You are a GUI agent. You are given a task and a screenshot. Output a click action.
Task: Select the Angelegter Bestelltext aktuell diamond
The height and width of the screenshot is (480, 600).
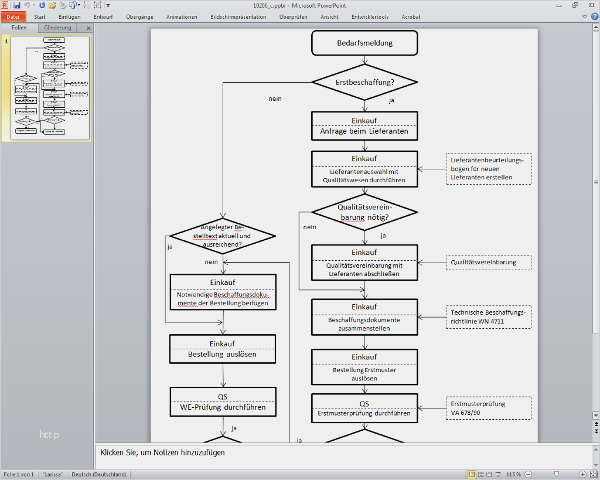[222, 236]
